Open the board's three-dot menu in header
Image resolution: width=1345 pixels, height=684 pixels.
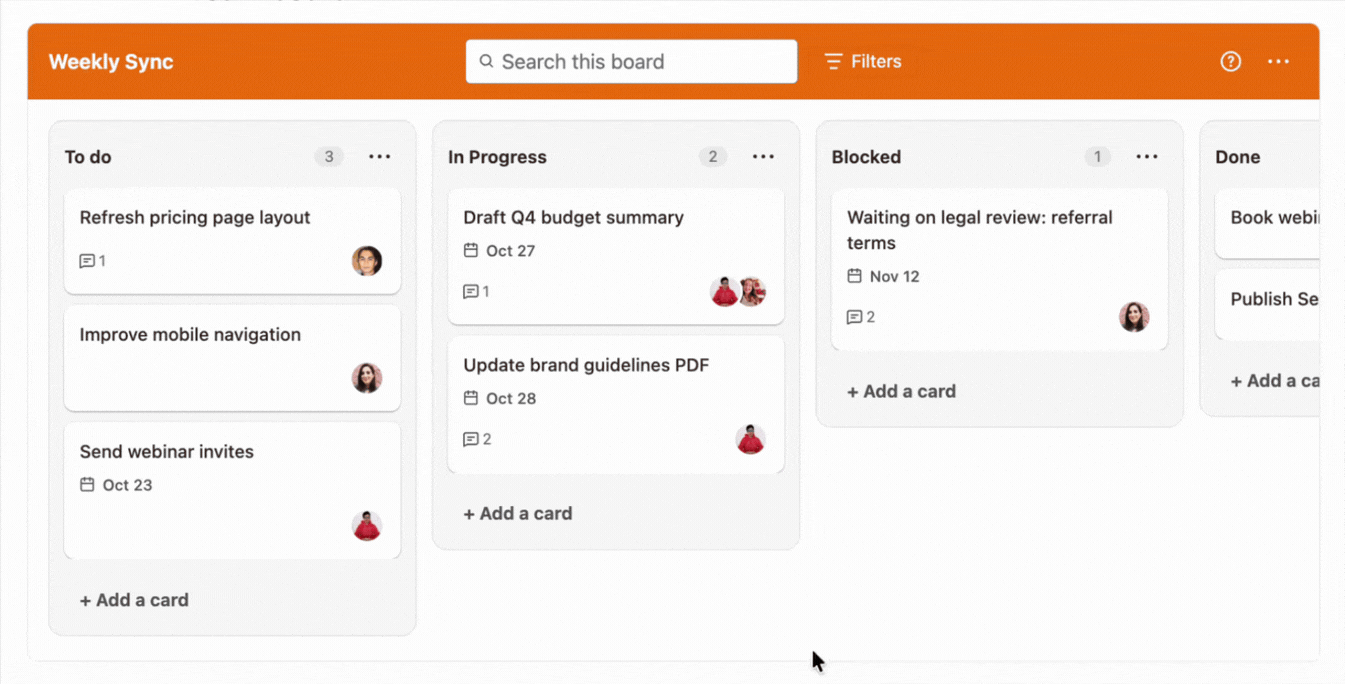pyautogui.click(x=1278, y=62)
